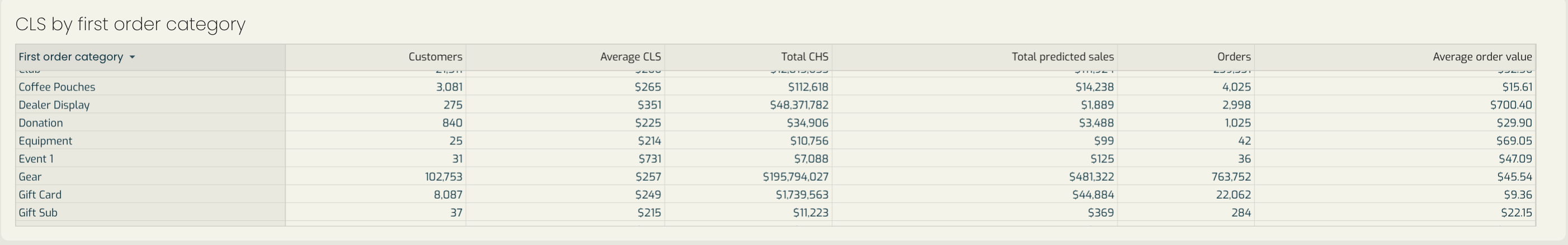The image size is (1568, 245).
Task: Sort by Total predicted sales header
Action: point(1063,56)
